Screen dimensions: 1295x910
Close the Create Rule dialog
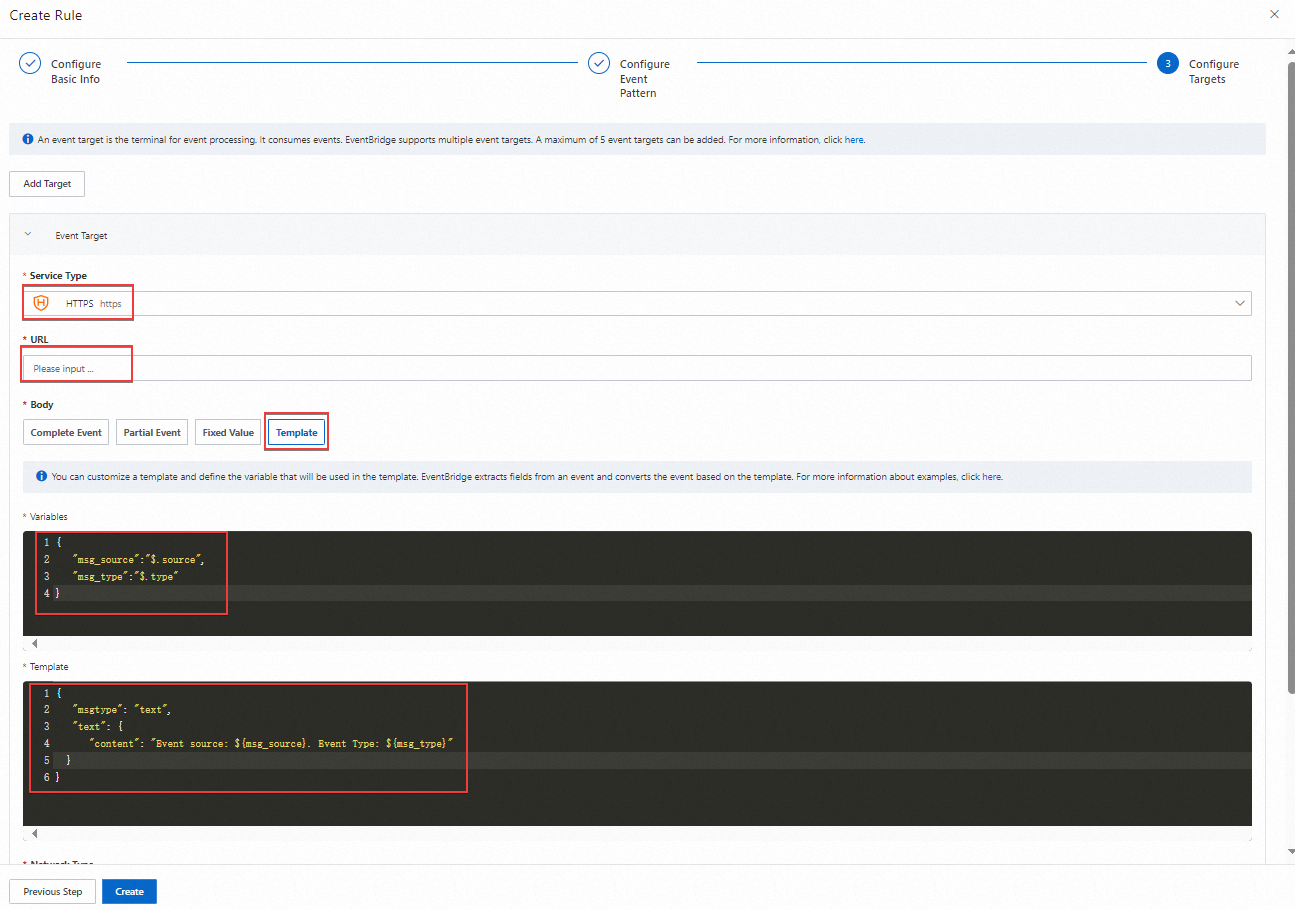coord(1273,15)
